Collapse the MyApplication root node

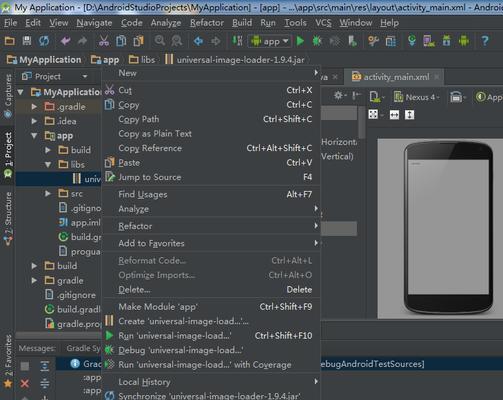click(x=21, y=92)
